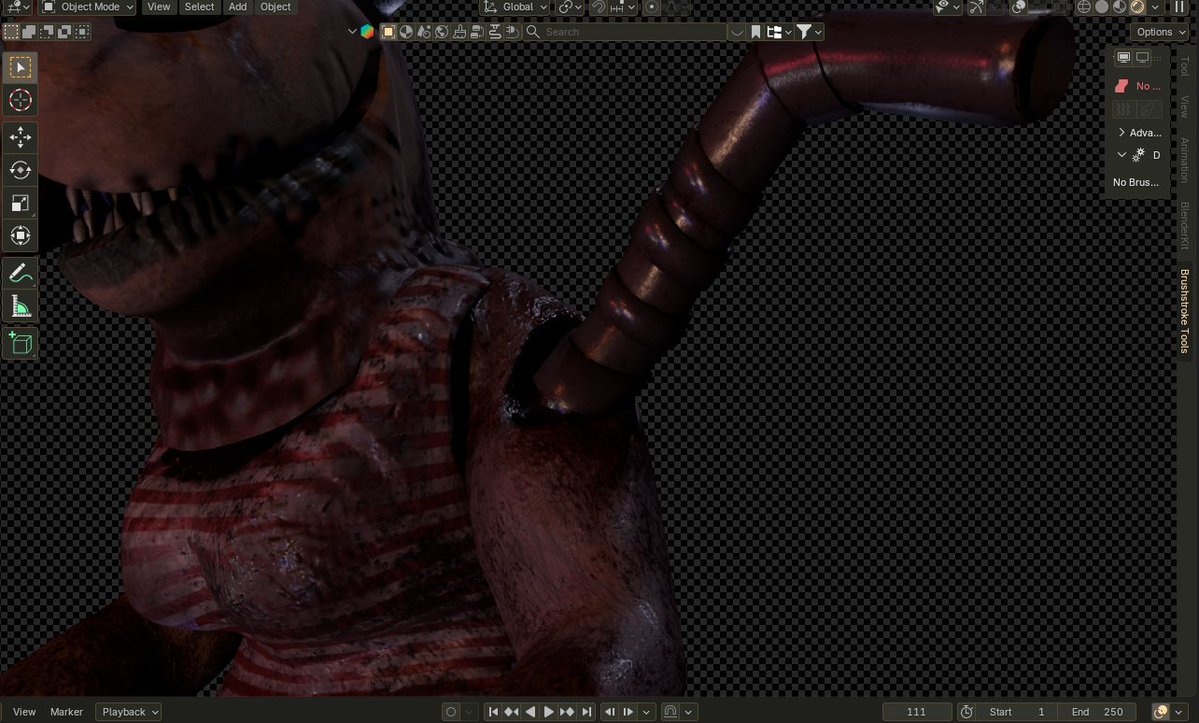Open Object Mode dropdown
This screenshot has height=723, width=1199.
coord(88,7)
